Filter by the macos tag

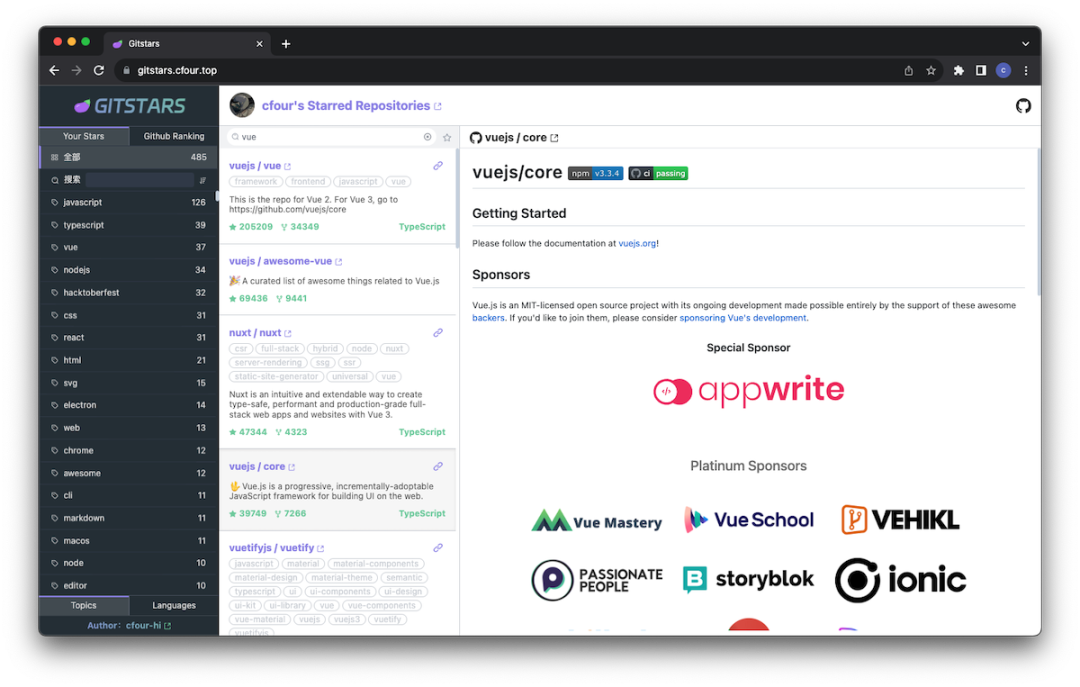click(x=129, y=541)
